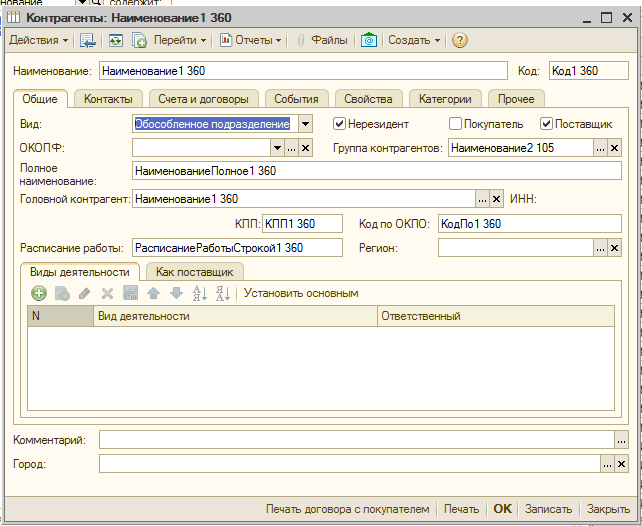Click into the Полное наименование field

(376, 172)
